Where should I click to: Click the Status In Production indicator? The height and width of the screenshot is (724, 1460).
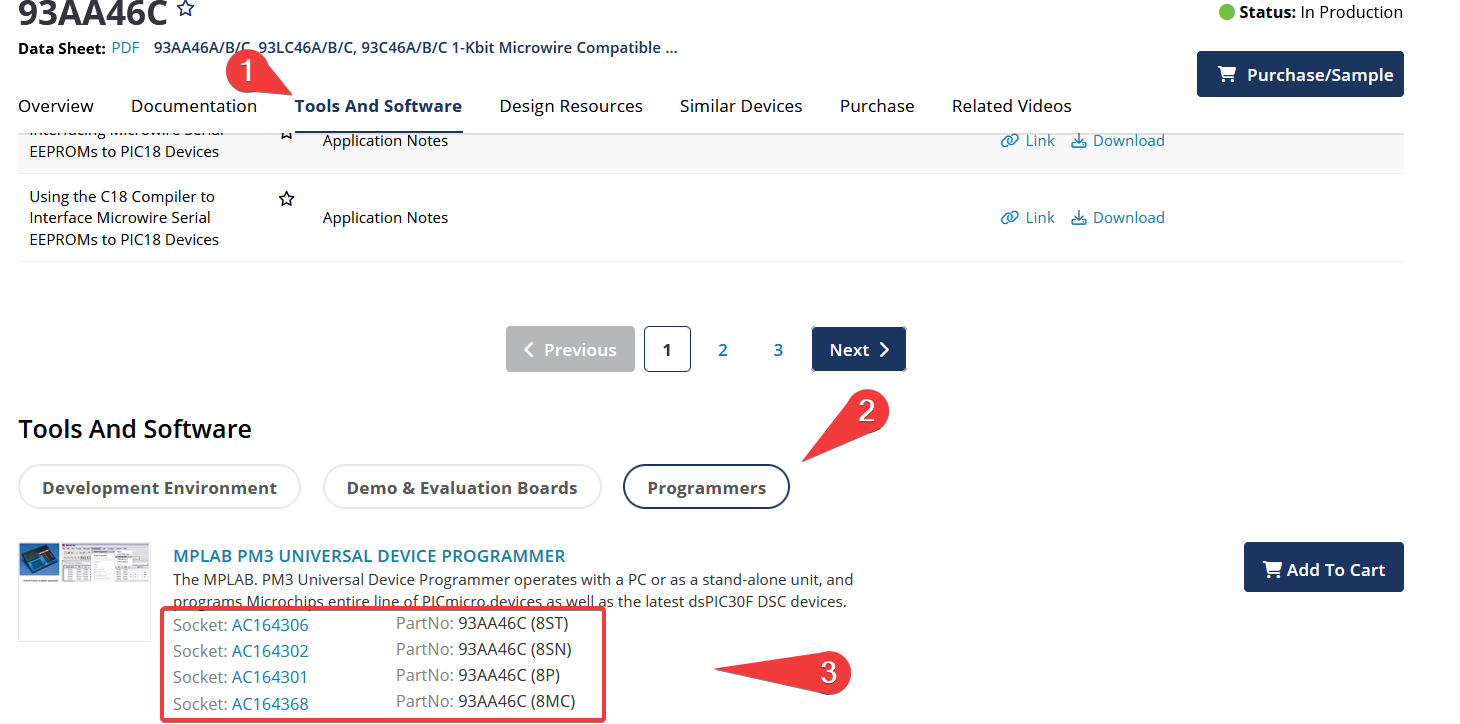[x=1310, y=12]
